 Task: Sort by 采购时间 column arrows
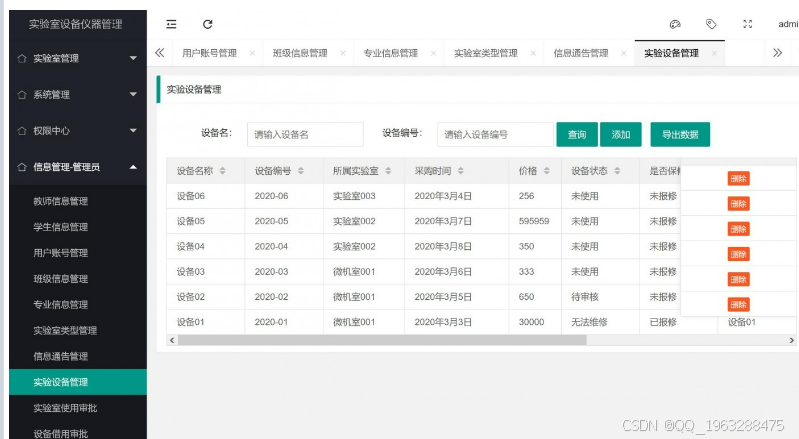point(461,171)
